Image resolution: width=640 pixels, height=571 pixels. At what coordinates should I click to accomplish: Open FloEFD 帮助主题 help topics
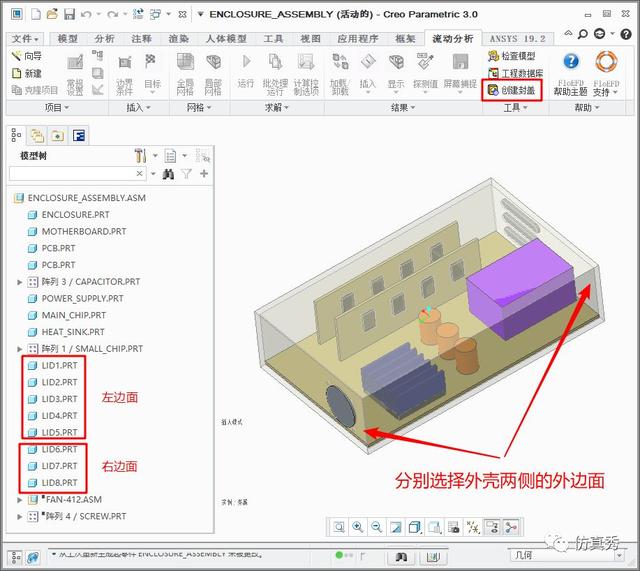pyautogui.click(x=570, y=74)
